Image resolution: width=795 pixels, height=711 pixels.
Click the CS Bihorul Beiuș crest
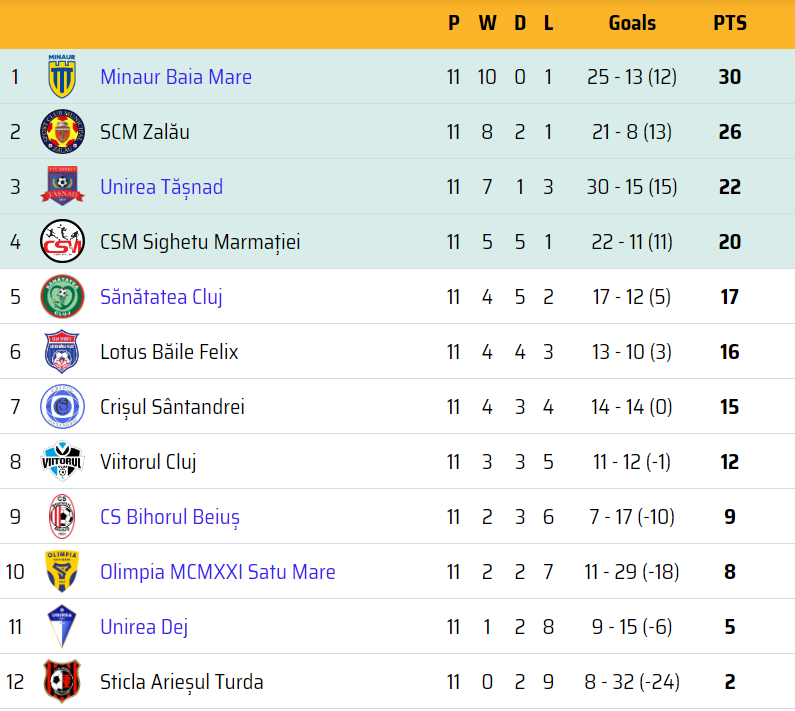point(62,517)
